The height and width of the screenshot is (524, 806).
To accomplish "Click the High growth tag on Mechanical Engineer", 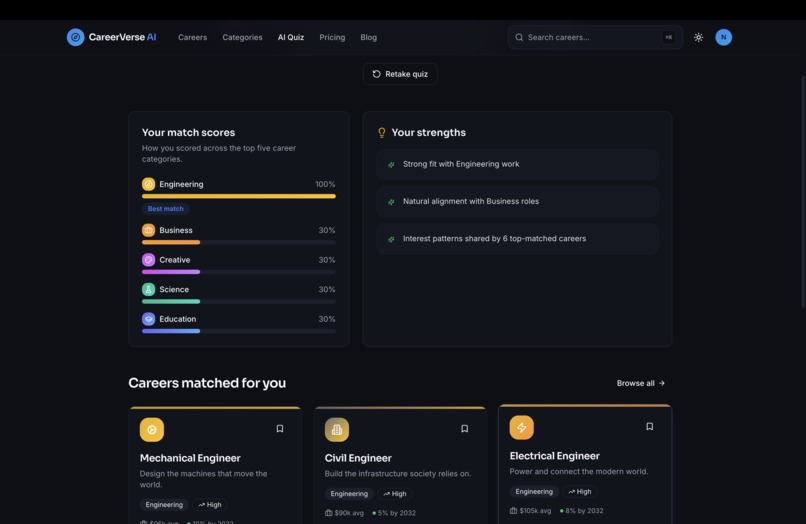I will pyautogui.click(x=210, y=504).
